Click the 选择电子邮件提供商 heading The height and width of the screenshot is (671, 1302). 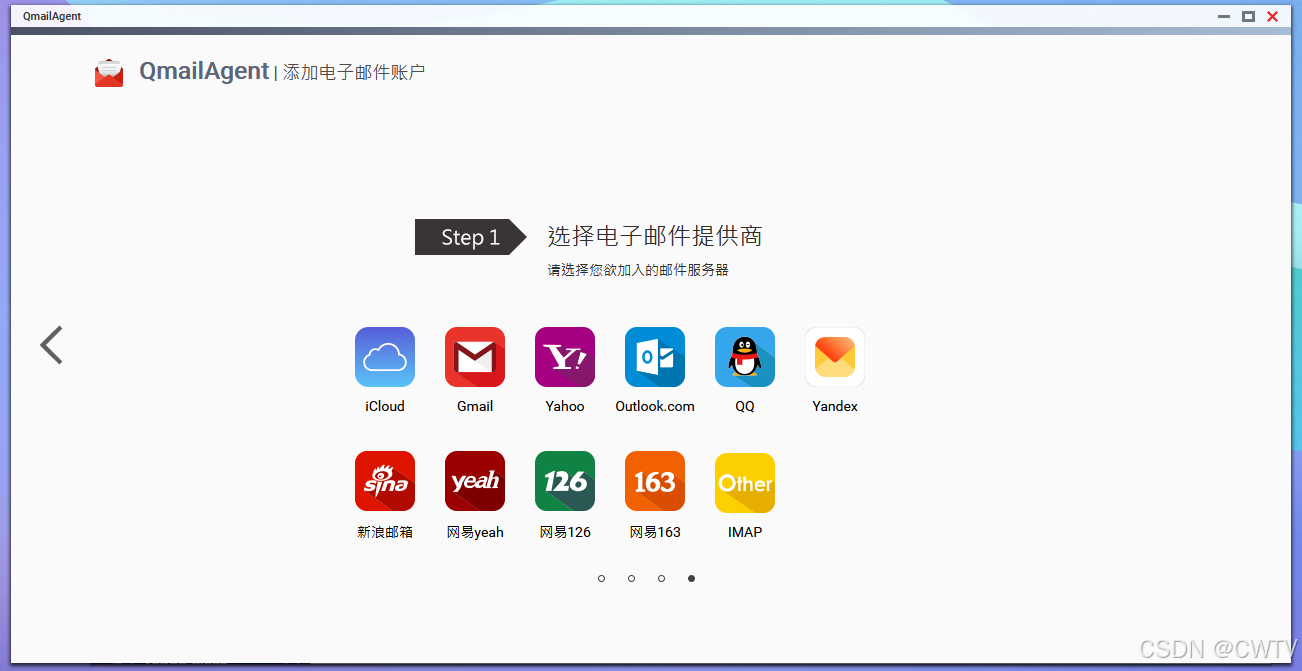click(655, 236)
